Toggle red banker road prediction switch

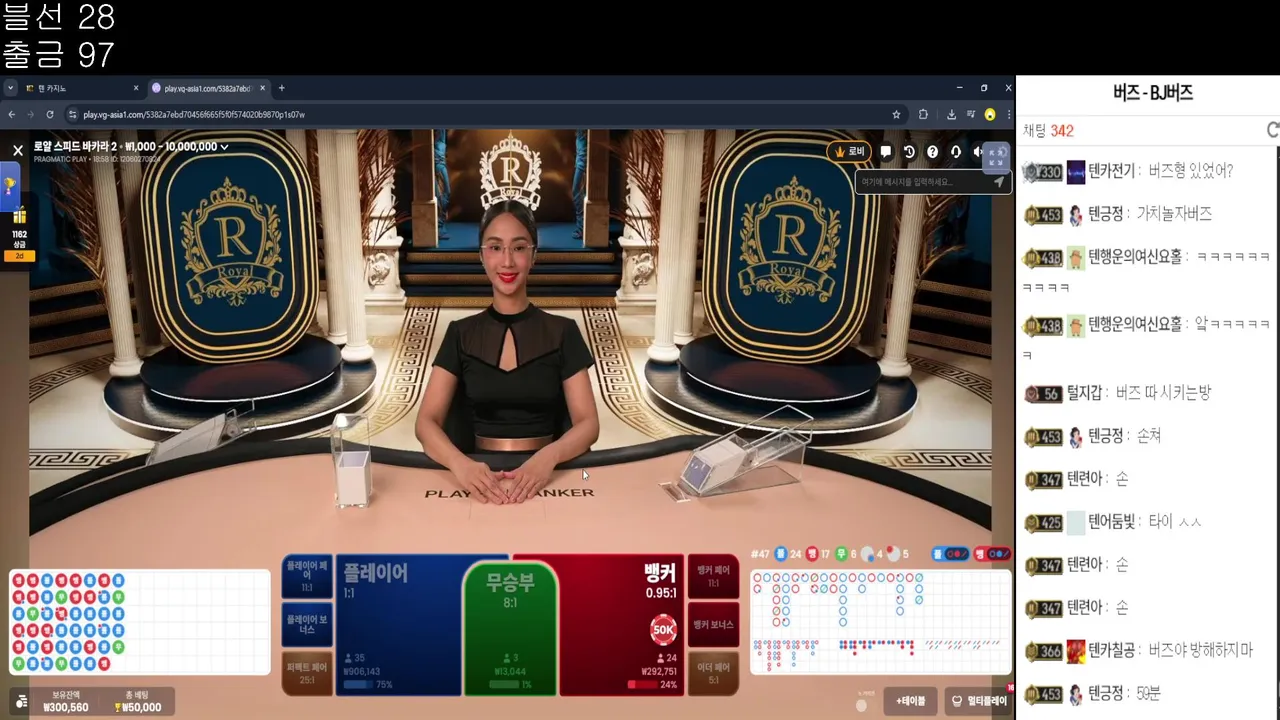tap(991, 554)
